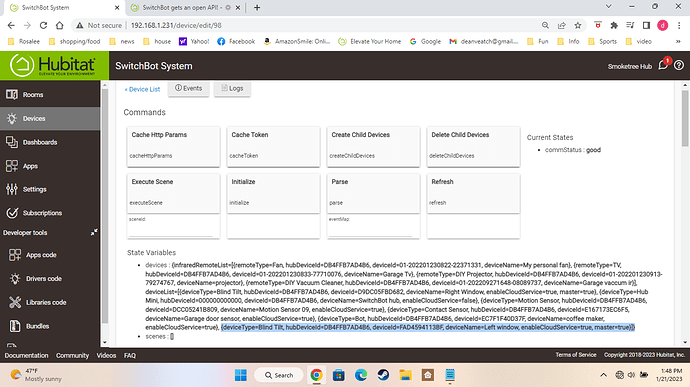
Task: Open Chrome profile avatar
Action: [663, 26]
